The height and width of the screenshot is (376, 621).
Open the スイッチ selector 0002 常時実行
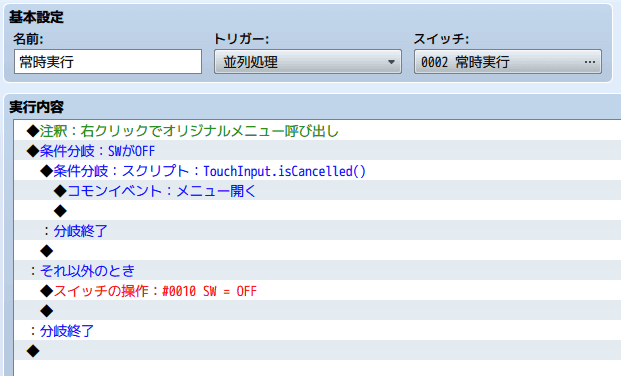(508, 62)
